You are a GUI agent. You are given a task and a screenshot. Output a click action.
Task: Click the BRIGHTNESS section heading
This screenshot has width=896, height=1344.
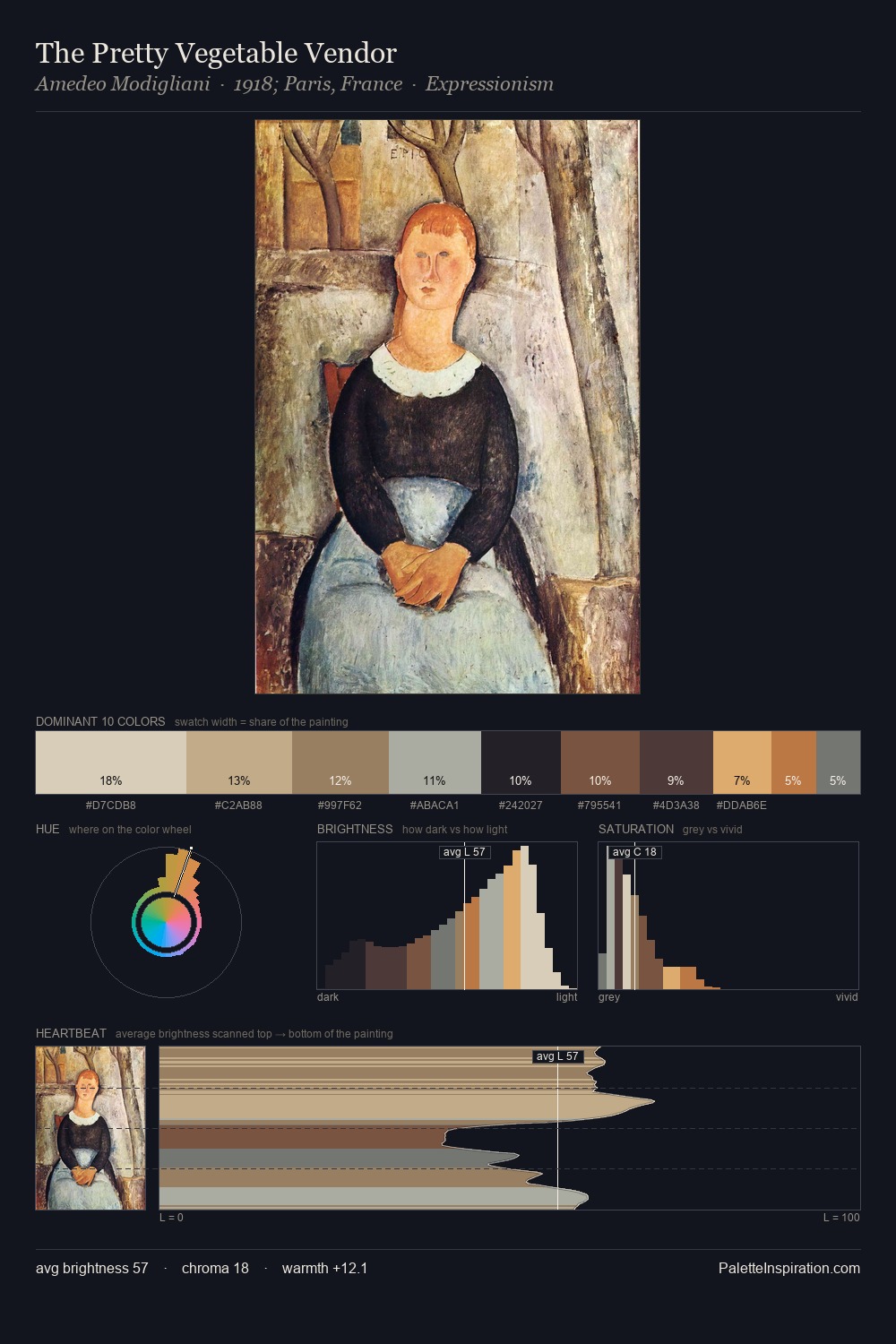[x=355, y=829]
